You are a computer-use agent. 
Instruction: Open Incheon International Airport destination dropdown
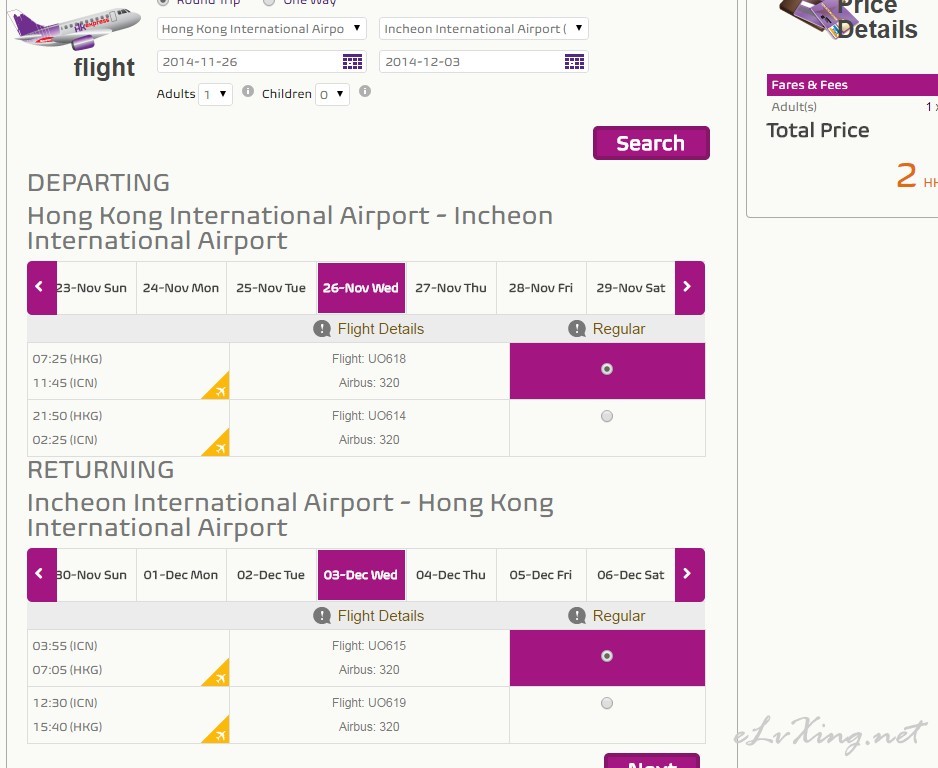[484, 29]
